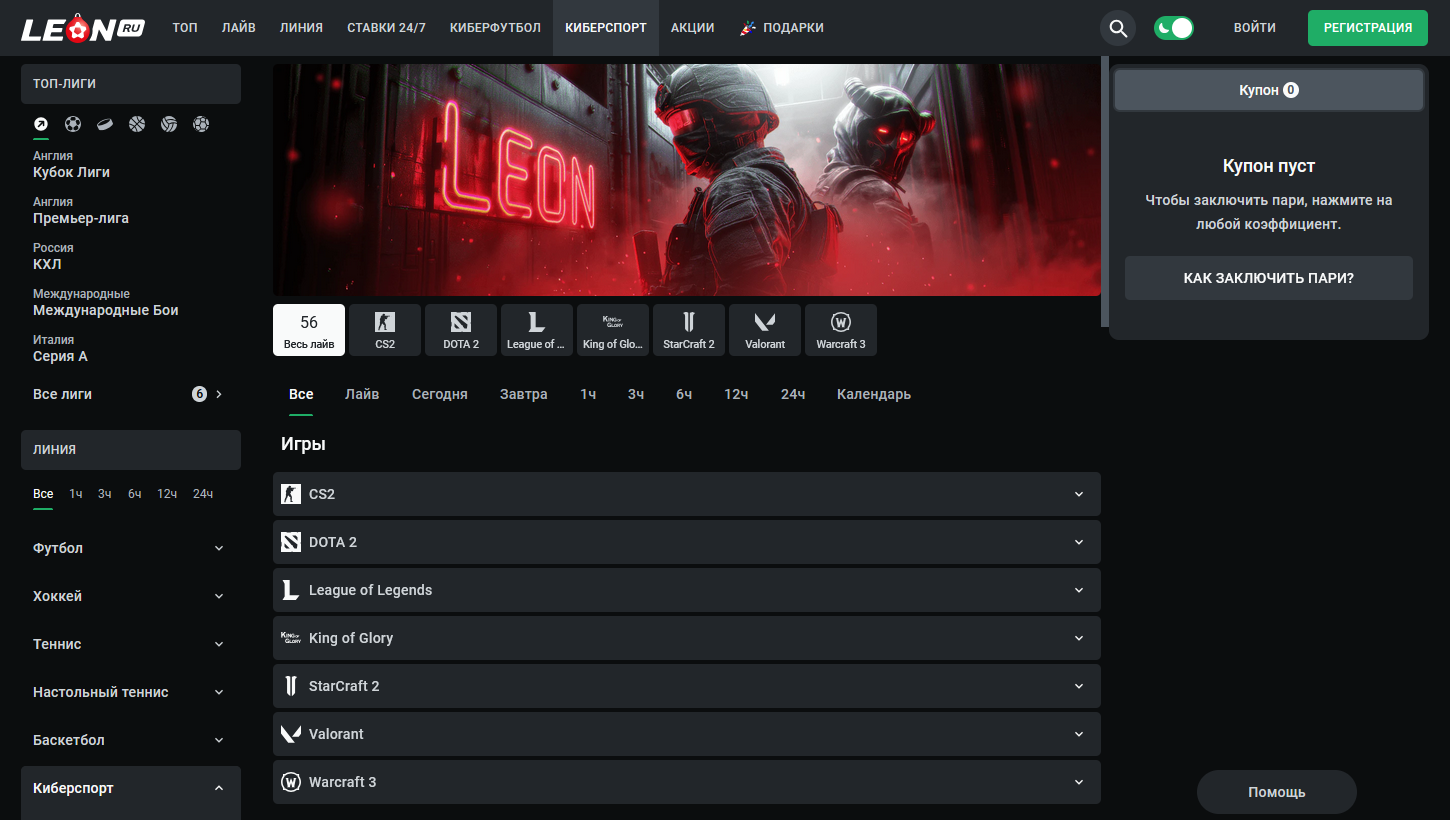Click КАК ЗАКЛЮЧИТЬ ПАРИ? button
The width and height of the screenshot is (1450, 820).
(x=1269, y=278)
